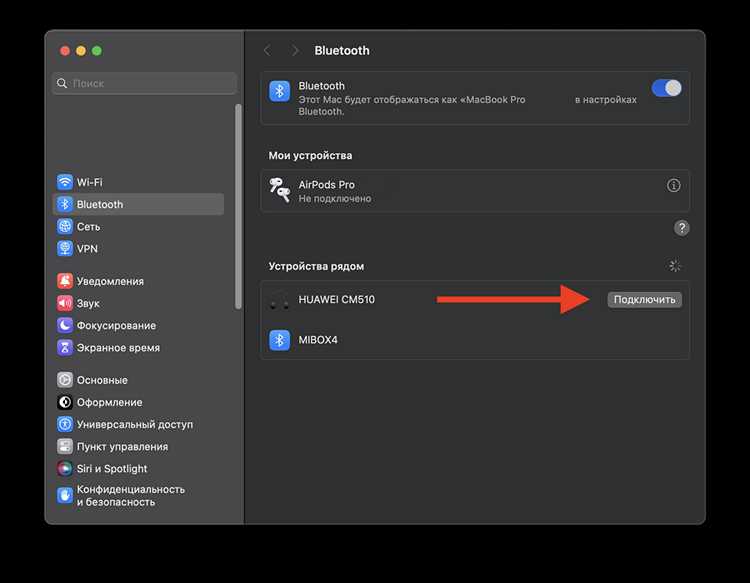
Task: Select the AirPods Pro device name
Action: pyautogui.click(x=326, y=185)
